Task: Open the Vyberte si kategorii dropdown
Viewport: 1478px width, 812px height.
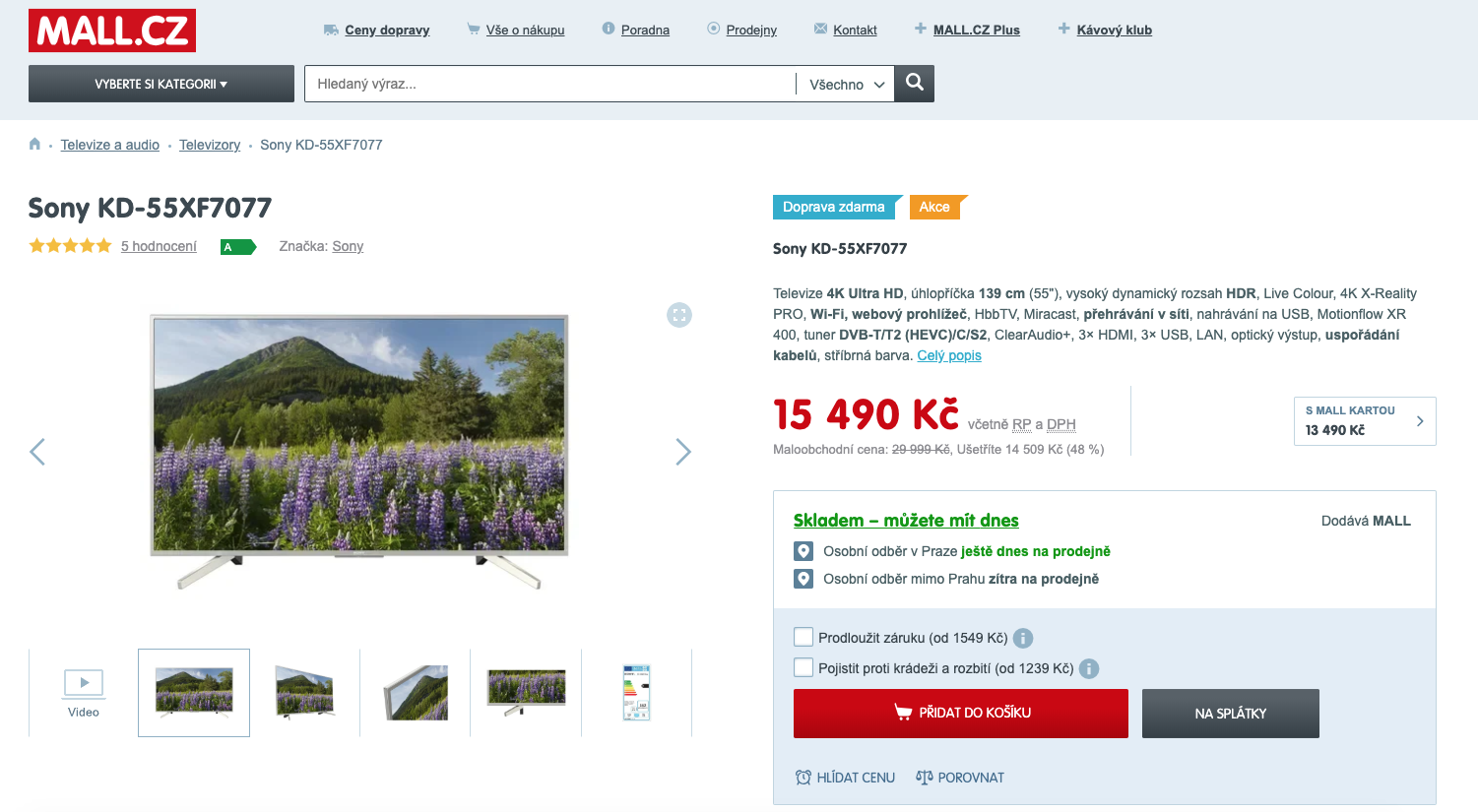Action: point(161,84)
